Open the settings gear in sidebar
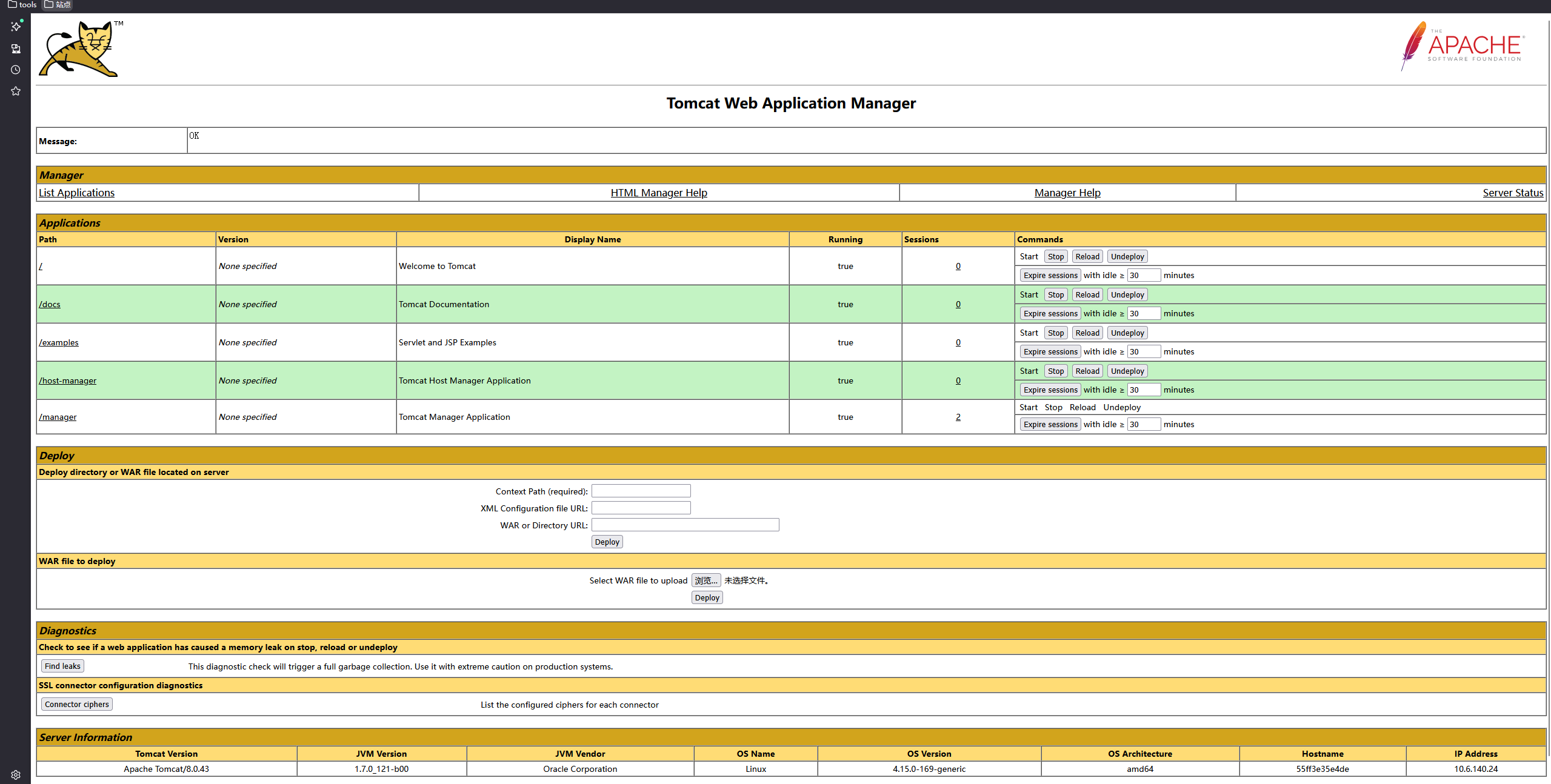Screen dimensions: 1551x784 (16, 774)
